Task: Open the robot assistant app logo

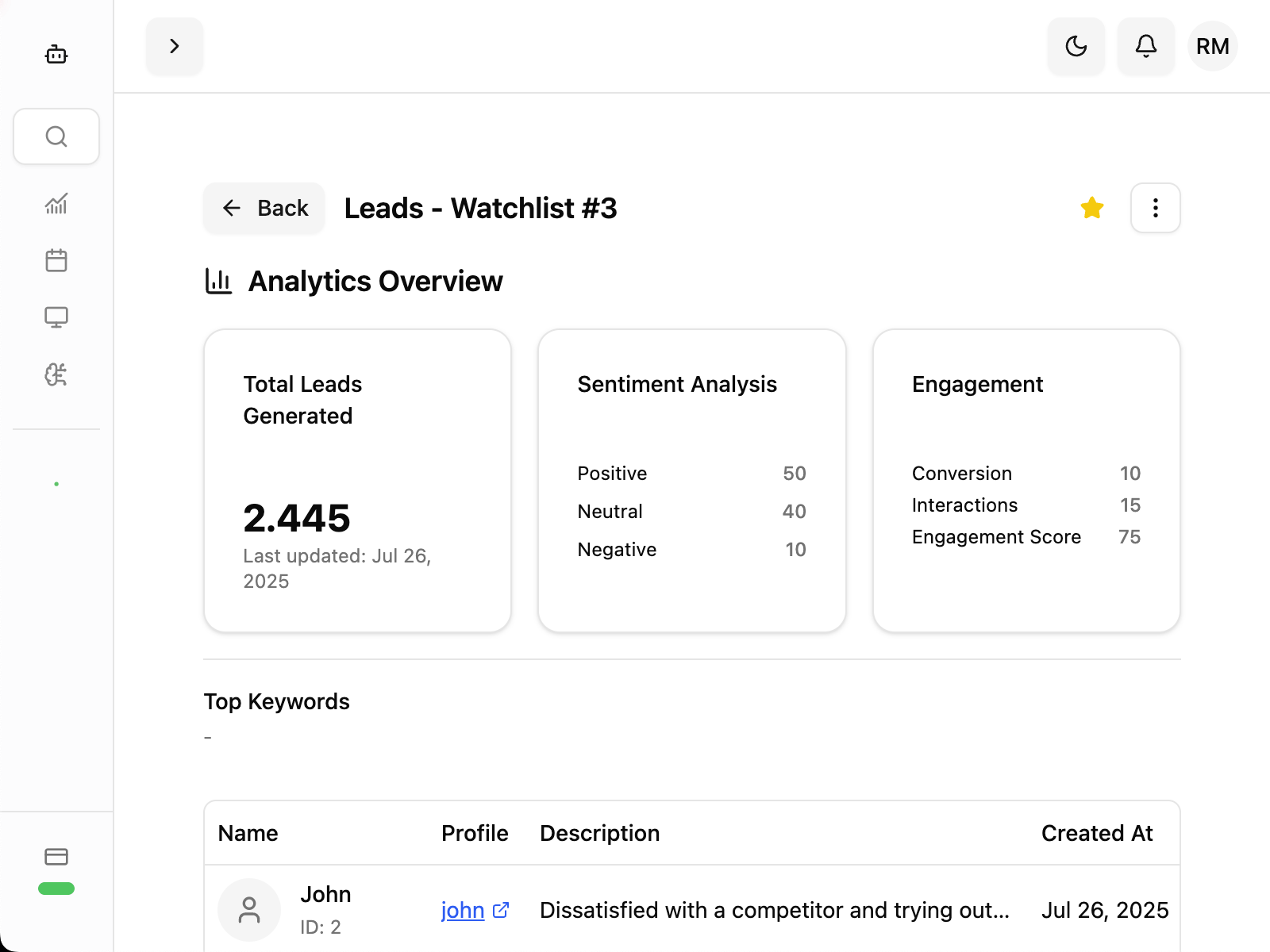Action: 56,54
